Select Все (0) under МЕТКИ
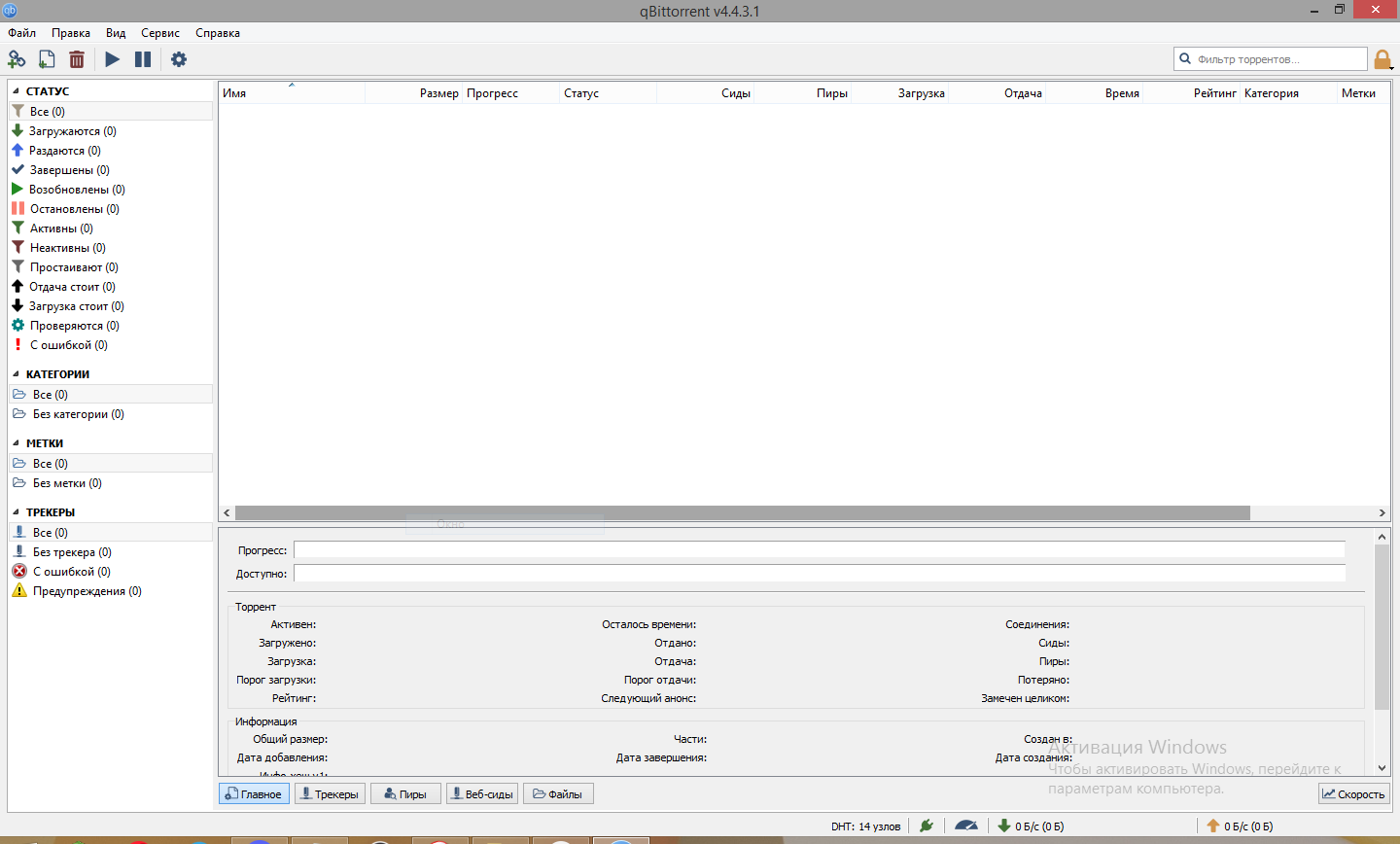The width and height of the screenshot is (1400, 844). (x=111, y=464)
